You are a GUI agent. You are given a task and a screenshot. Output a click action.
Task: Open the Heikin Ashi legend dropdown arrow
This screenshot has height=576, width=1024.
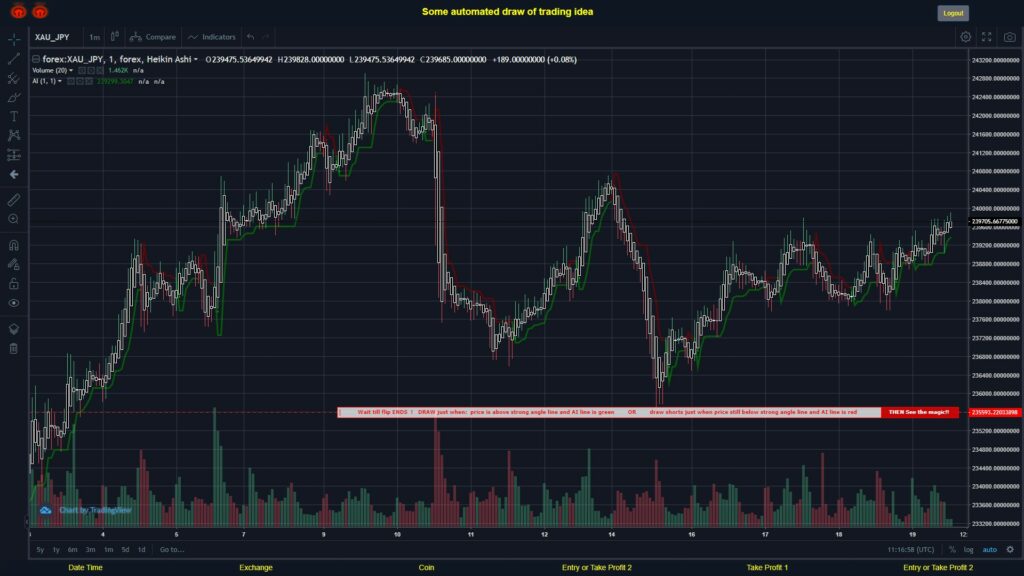pyautogui.click(x=196, y=59)
